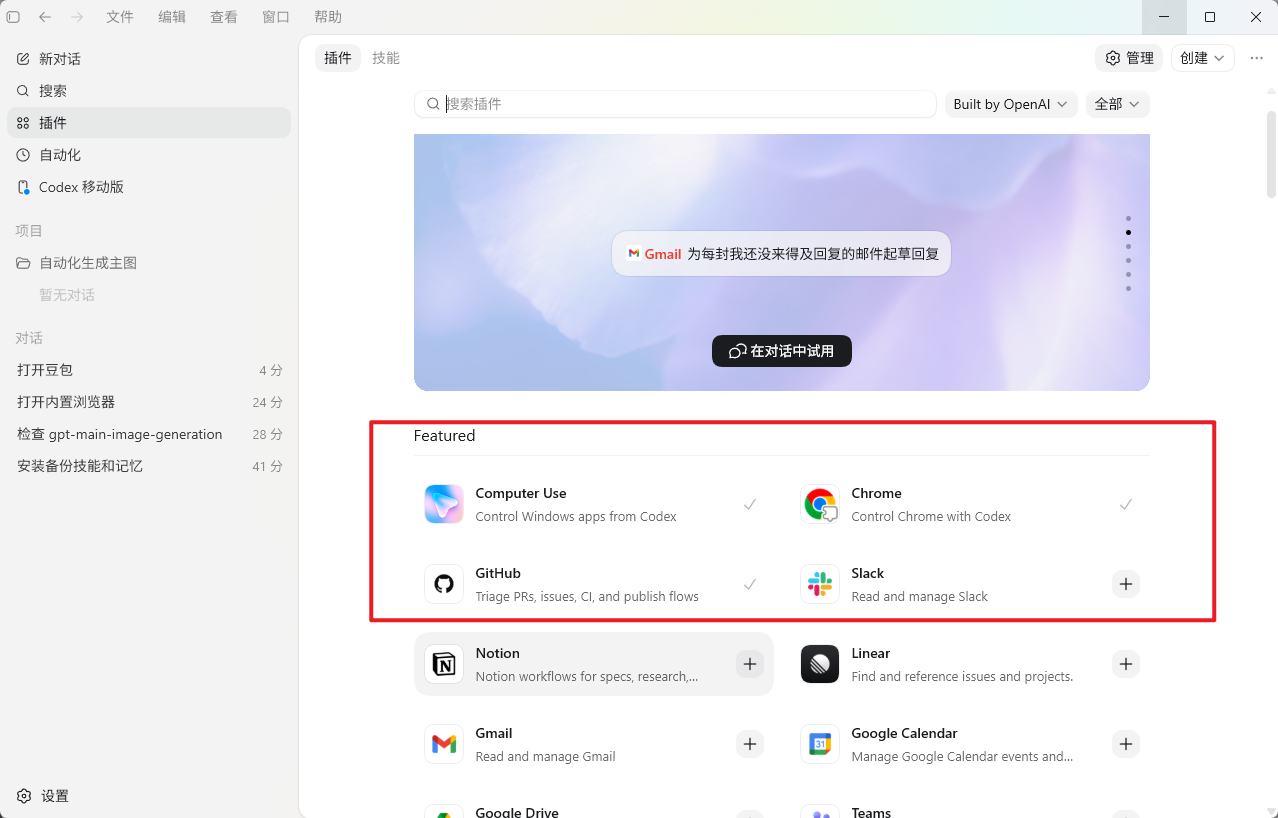The width and height of the screenshot is (1278, 818).
Task: Open the gpt-main-image-generation conversation
Action: [149, 434]
